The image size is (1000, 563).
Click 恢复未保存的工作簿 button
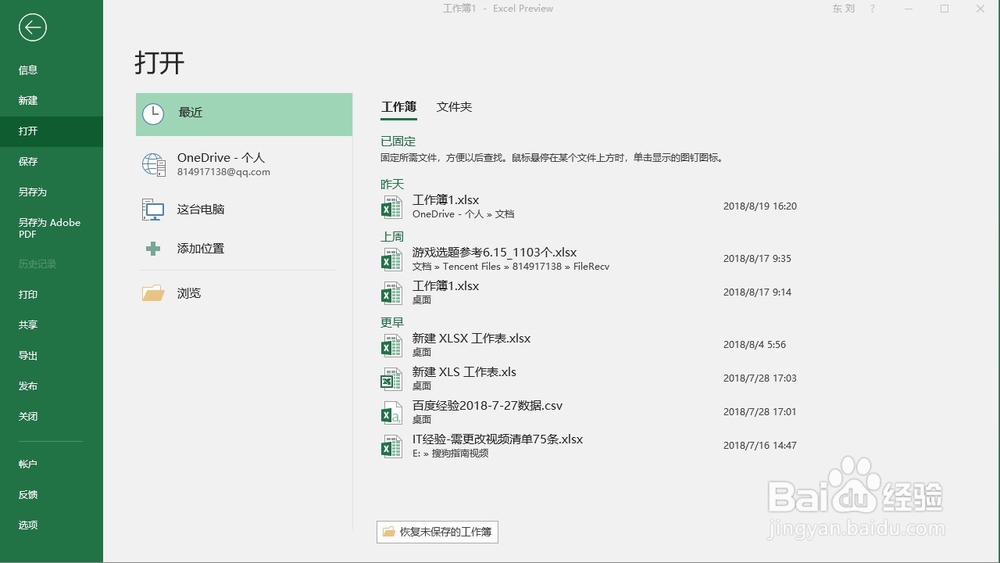(x=438, y=532)
